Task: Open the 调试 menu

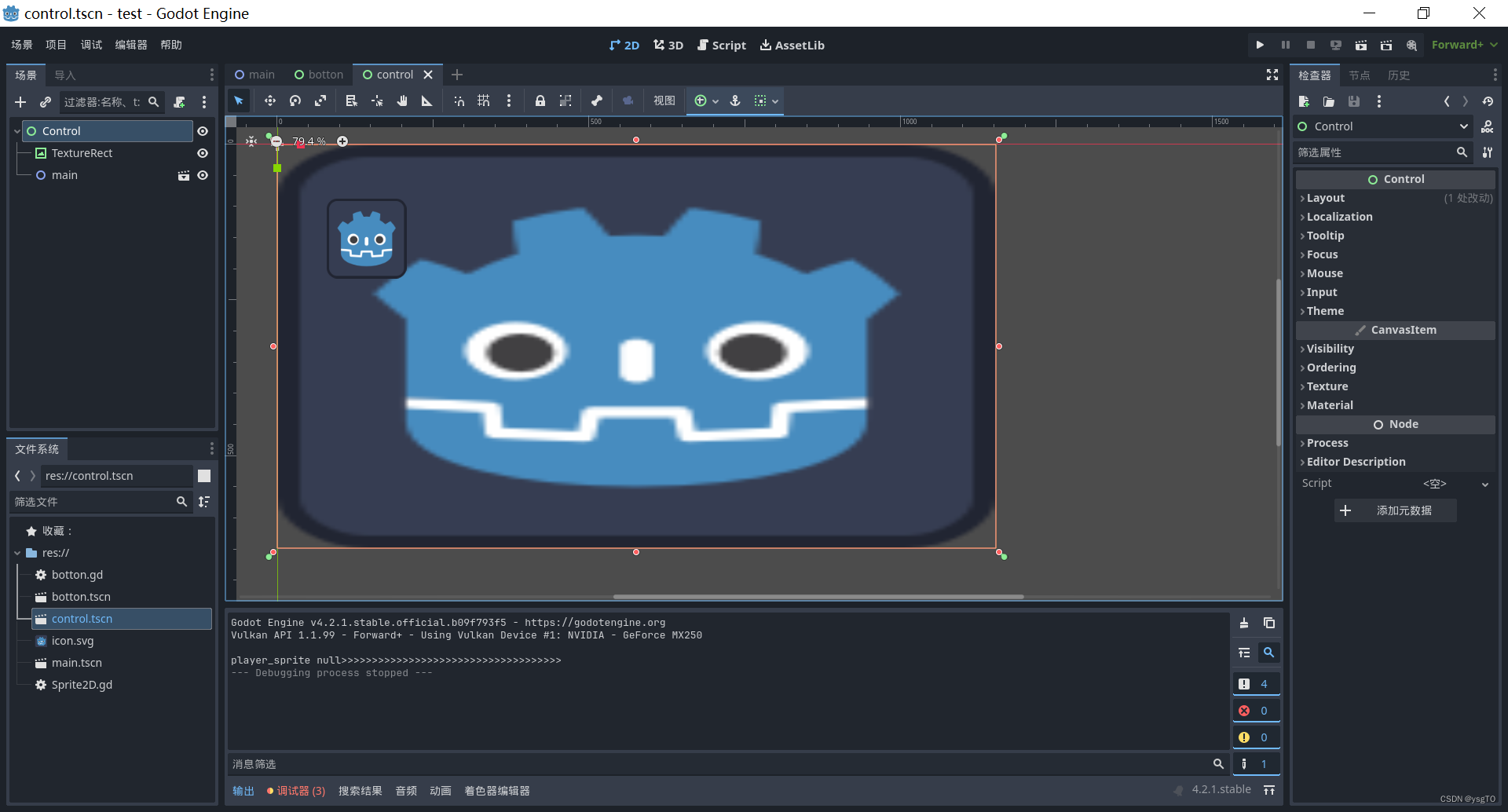Action: (91, 45)
